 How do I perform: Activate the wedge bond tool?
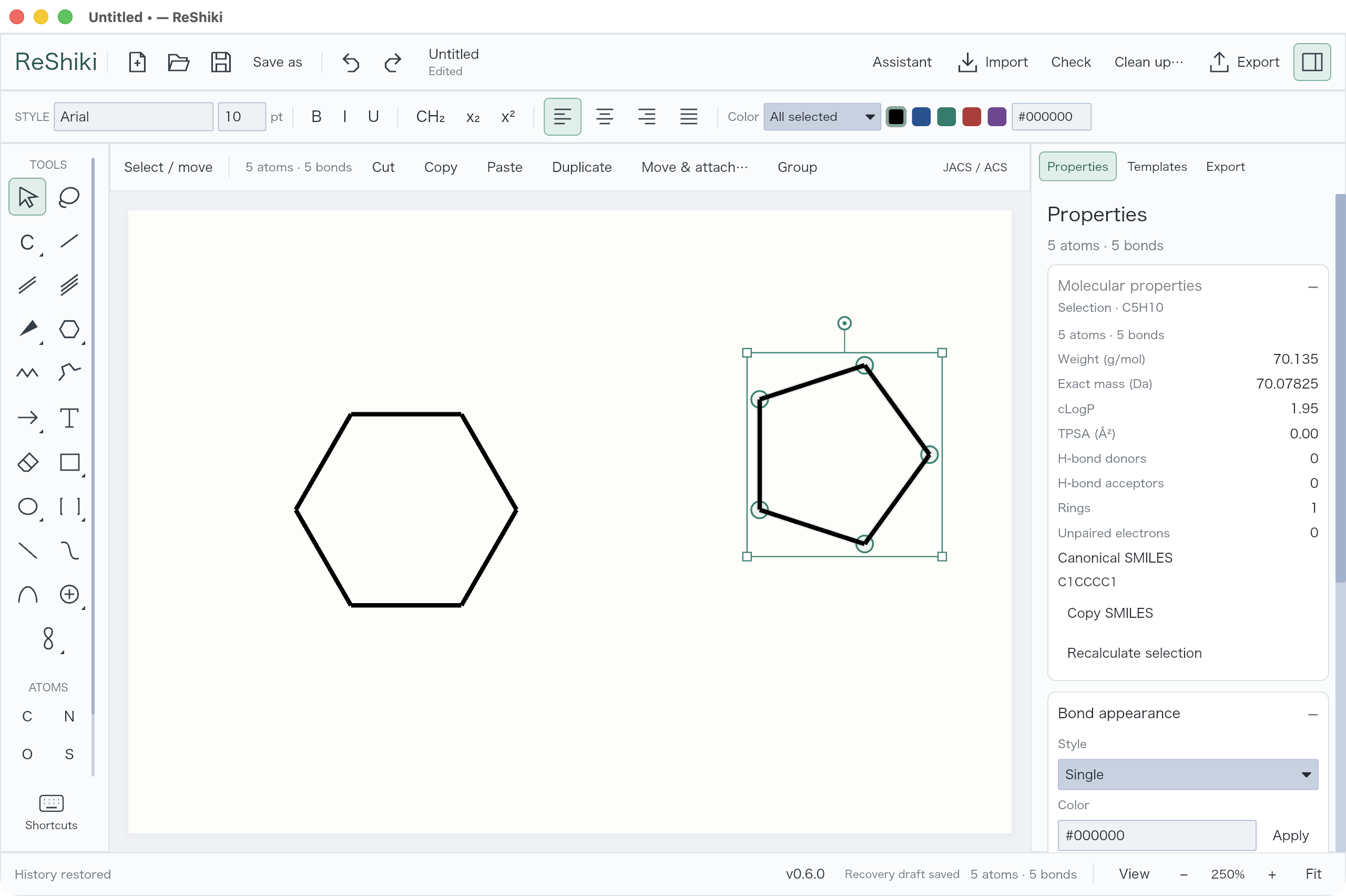pyautogui.click(x=27, y=329)
